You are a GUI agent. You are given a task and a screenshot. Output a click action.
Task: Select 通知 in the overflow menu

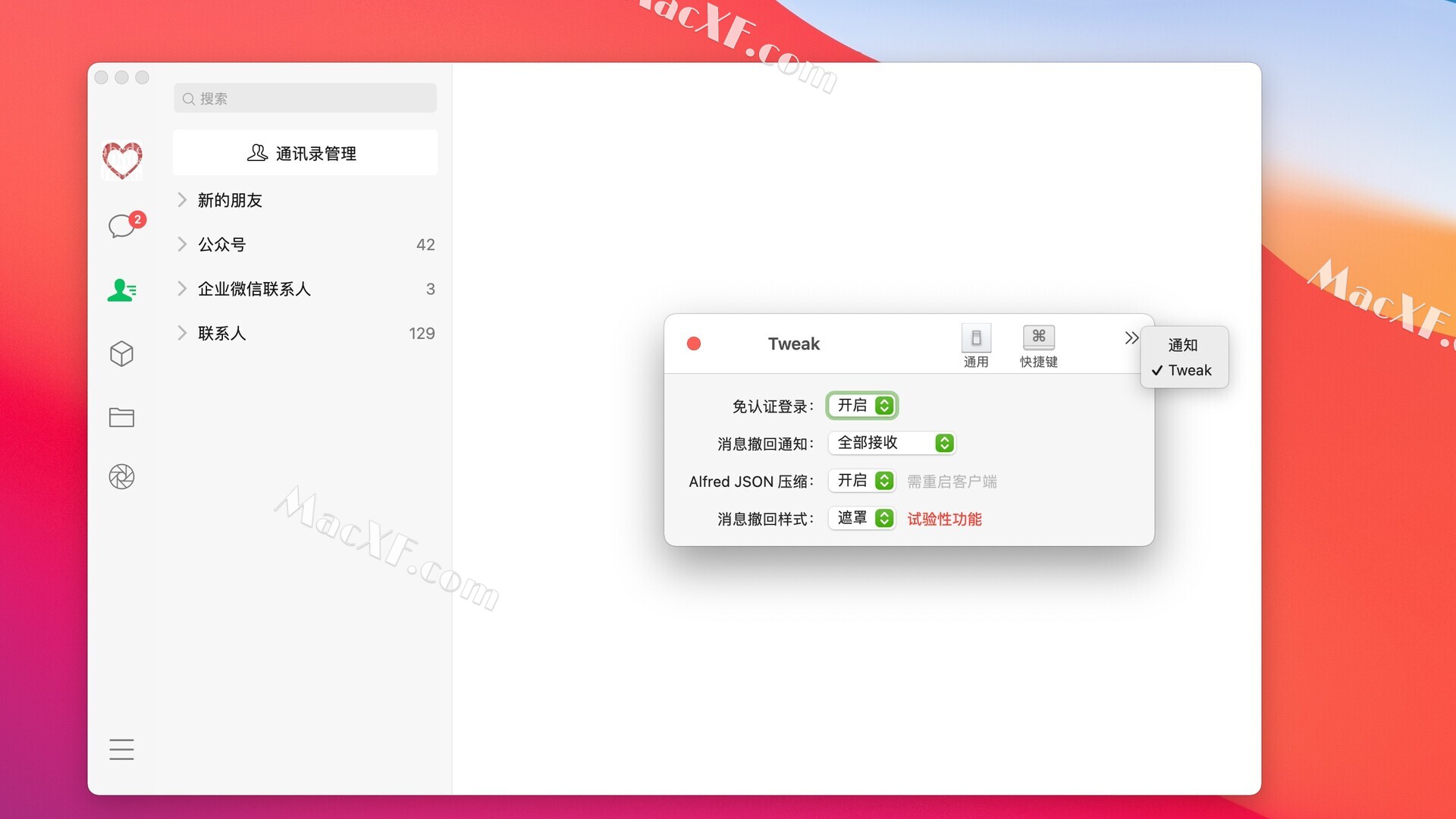pos(1183,345)
